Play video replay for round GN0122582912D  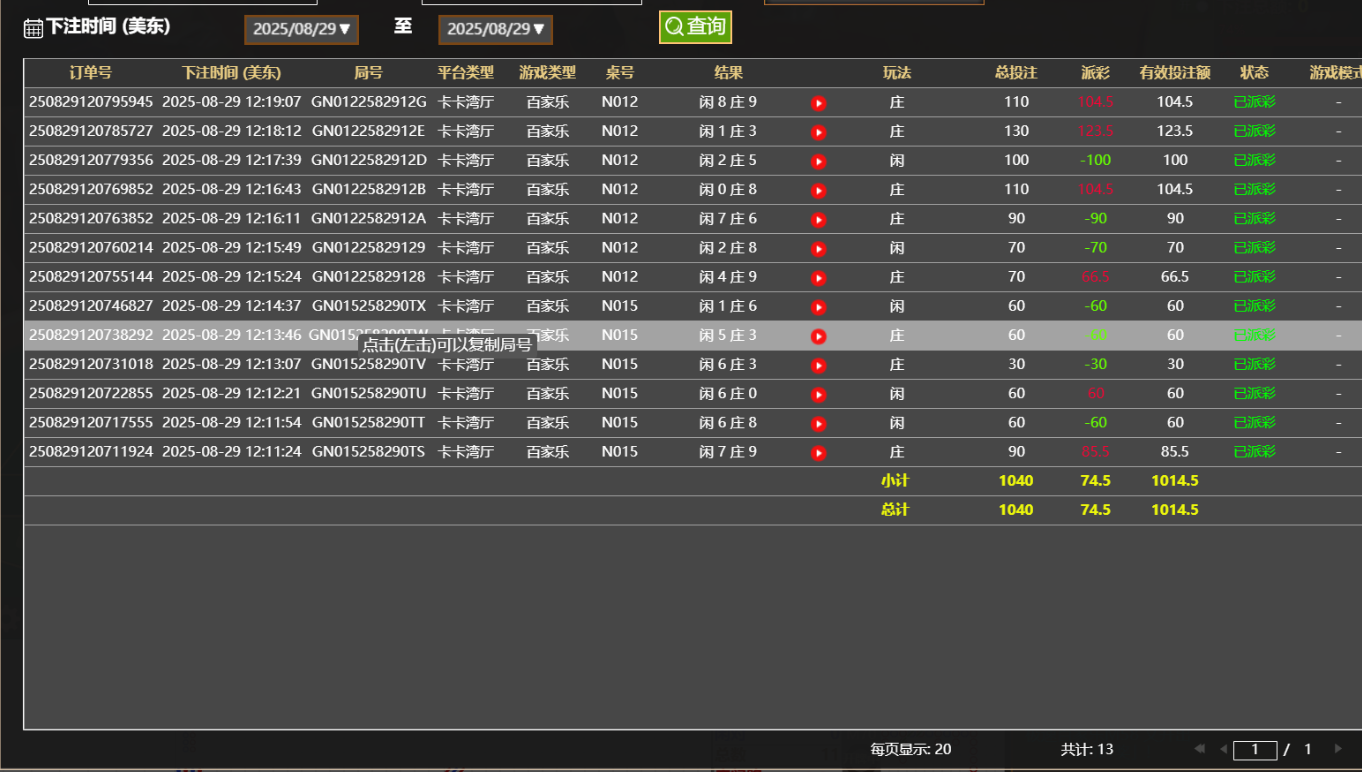(818, 161)
